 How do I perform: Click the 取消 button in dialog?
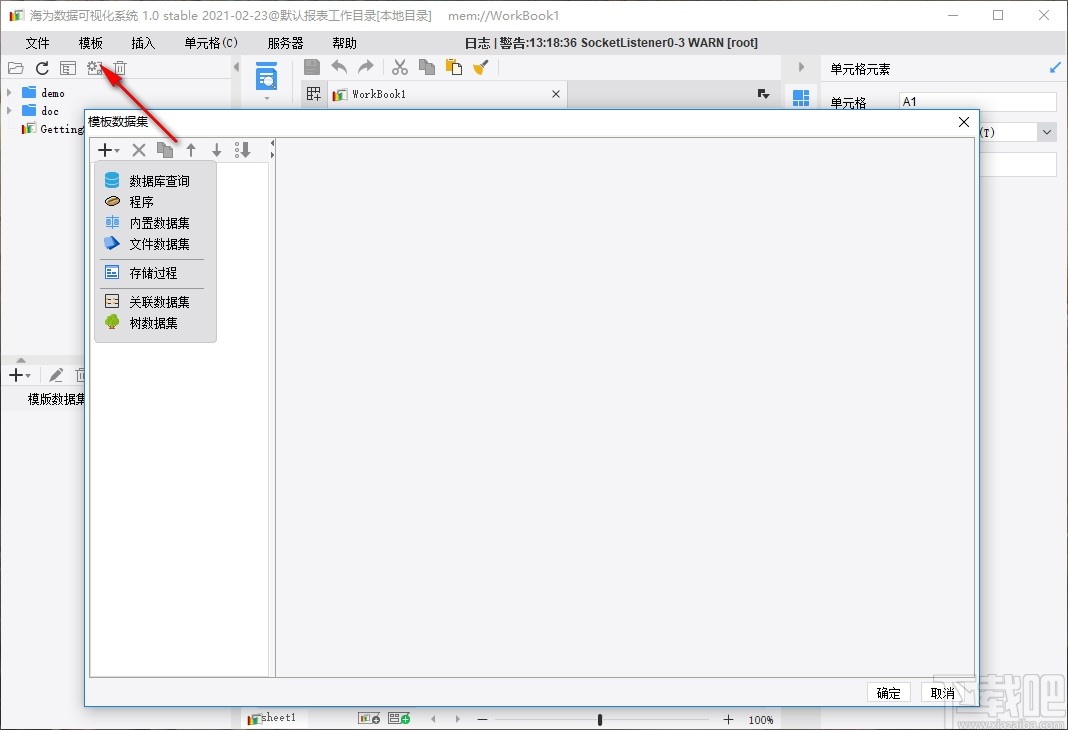943,693
